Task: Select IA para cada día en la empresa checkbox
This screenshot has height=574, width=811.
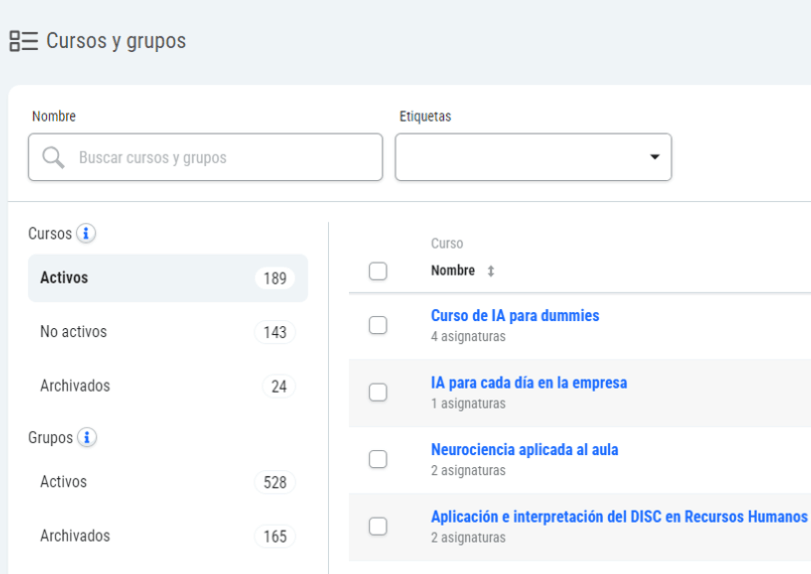Action: click(x=378, y=392)
